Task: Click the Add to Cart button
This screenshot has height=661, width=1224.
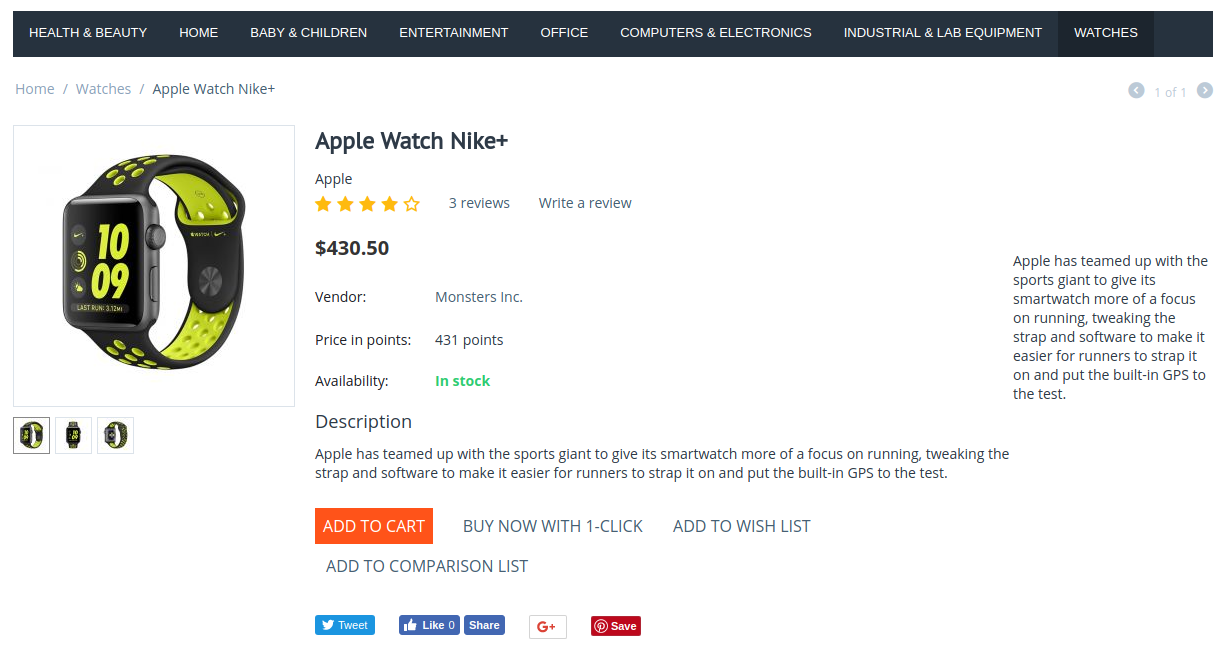Action: [374, 526]
